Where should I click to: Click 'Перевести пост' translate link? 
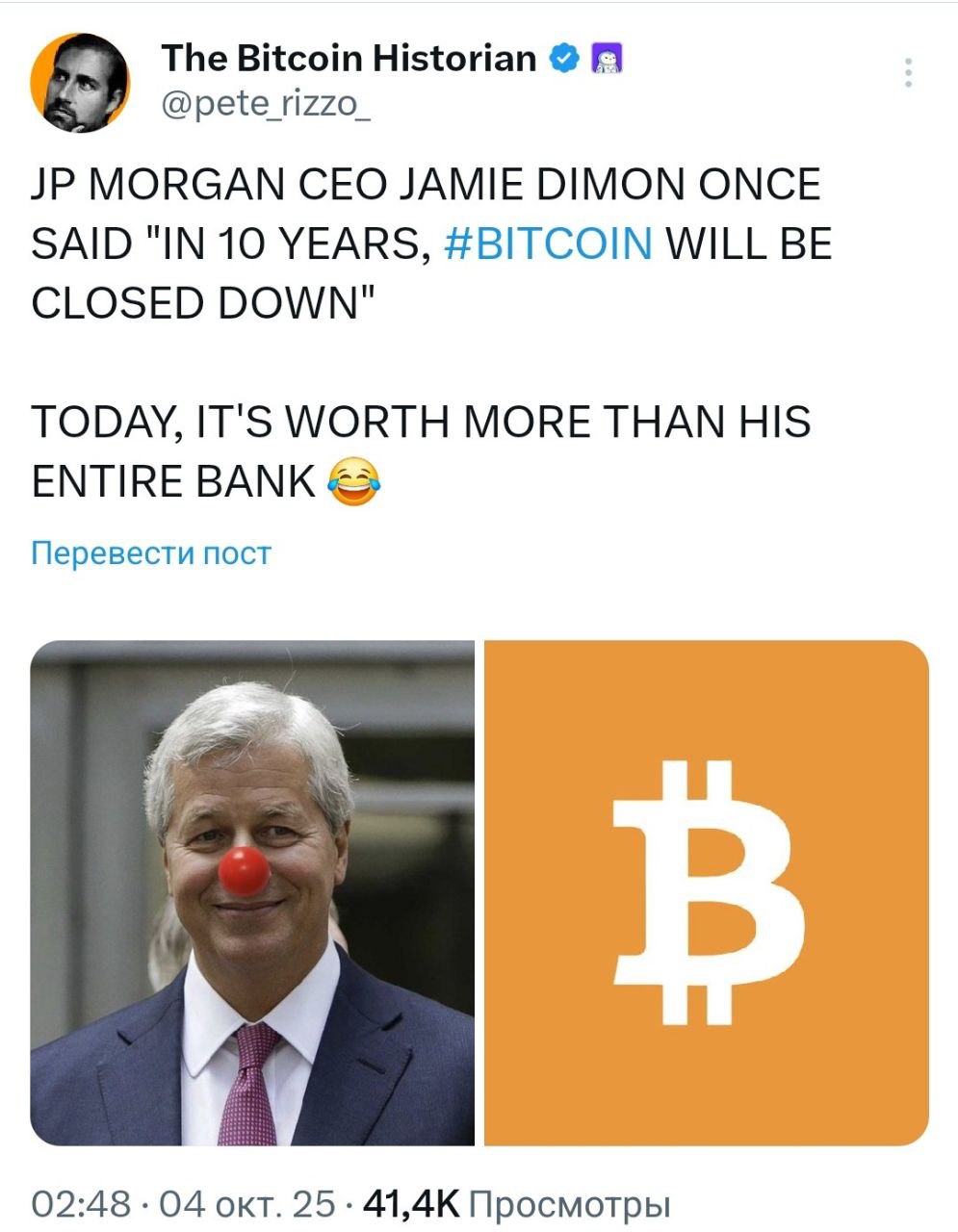[x=151, y=553]
